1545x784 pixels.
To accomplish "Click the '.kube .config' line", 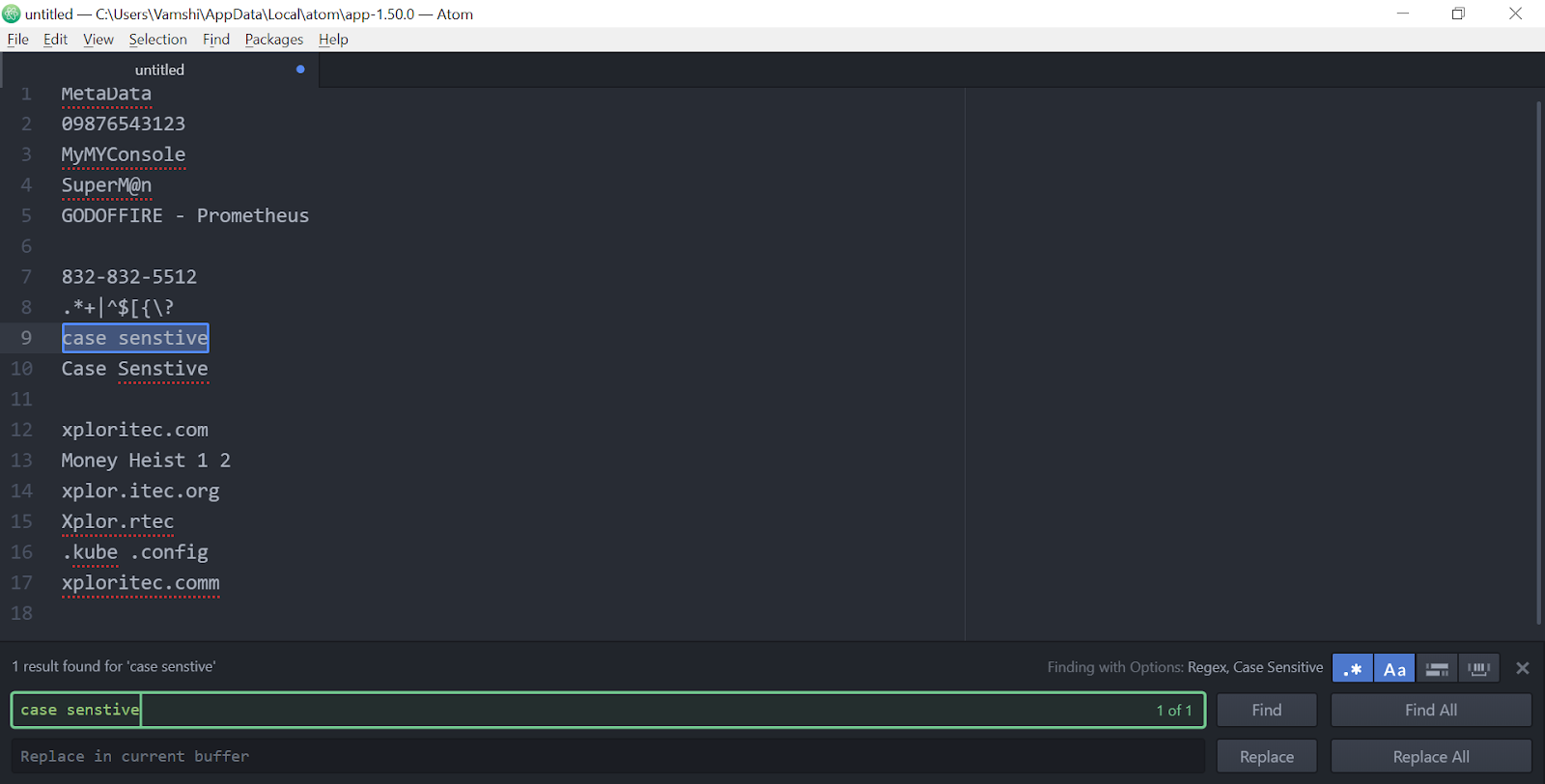I will click(x=135, y=552).
